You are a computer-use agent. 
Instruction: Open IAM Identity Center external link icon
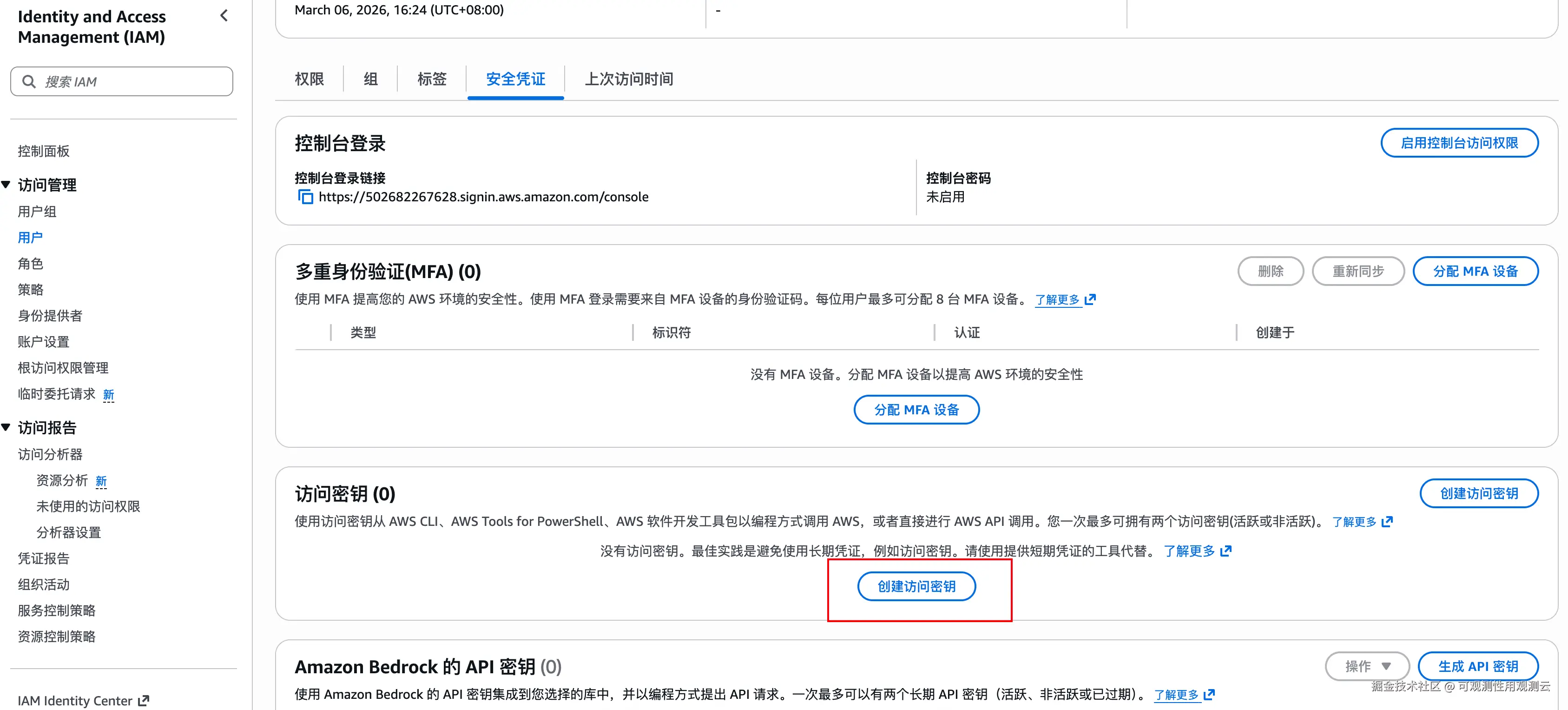click(144, 700)
